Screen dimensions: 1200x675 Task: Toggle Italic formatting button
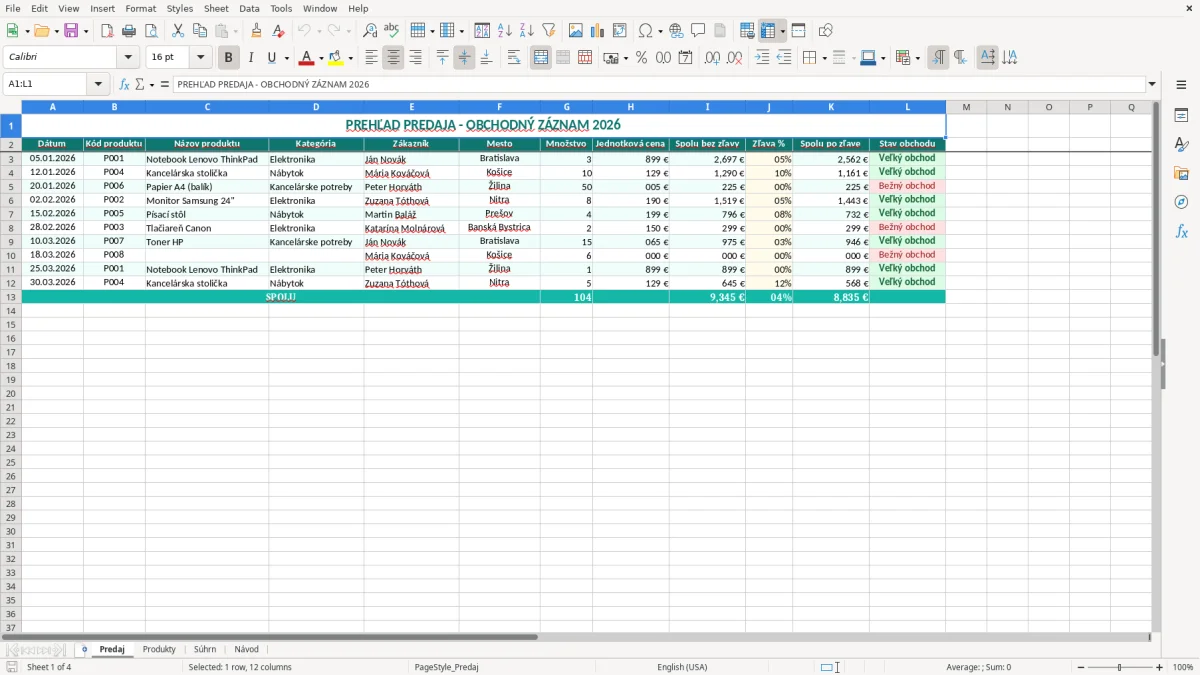(251, 58)
